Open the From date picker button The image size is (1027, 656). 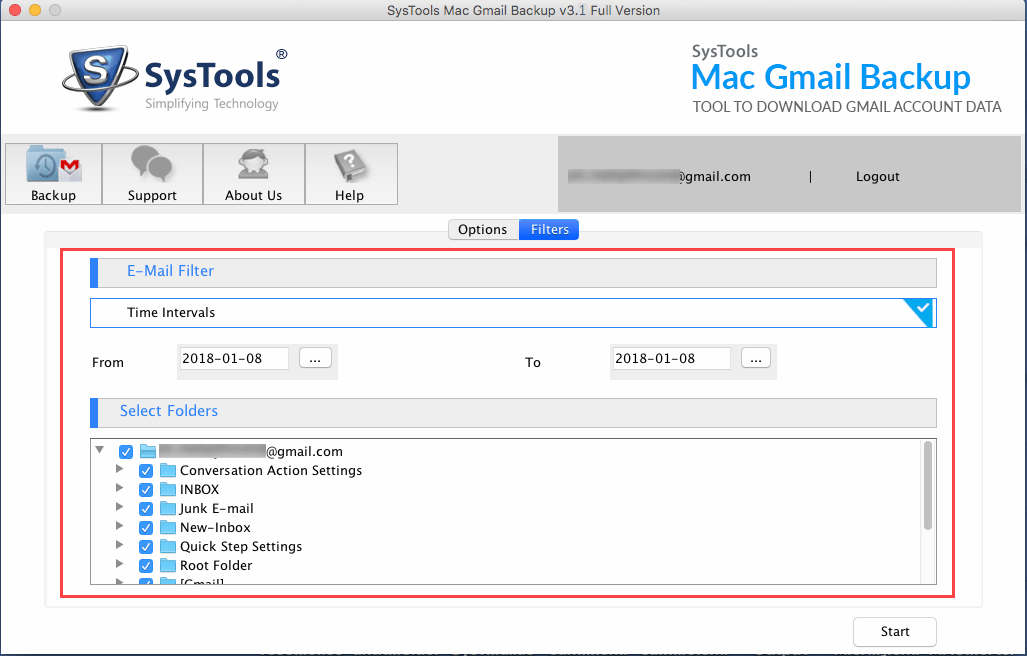pyautogui.click(x=315, y=357)
